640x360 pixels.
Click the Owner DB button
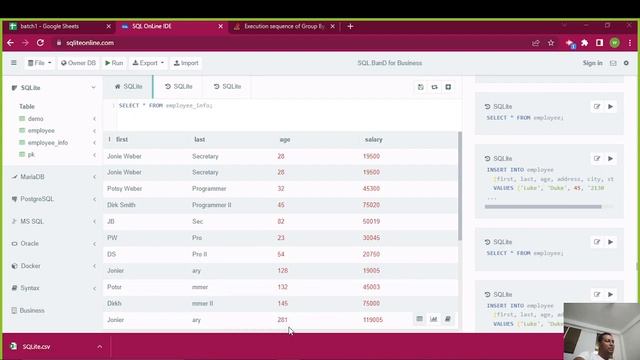[78, 63]
